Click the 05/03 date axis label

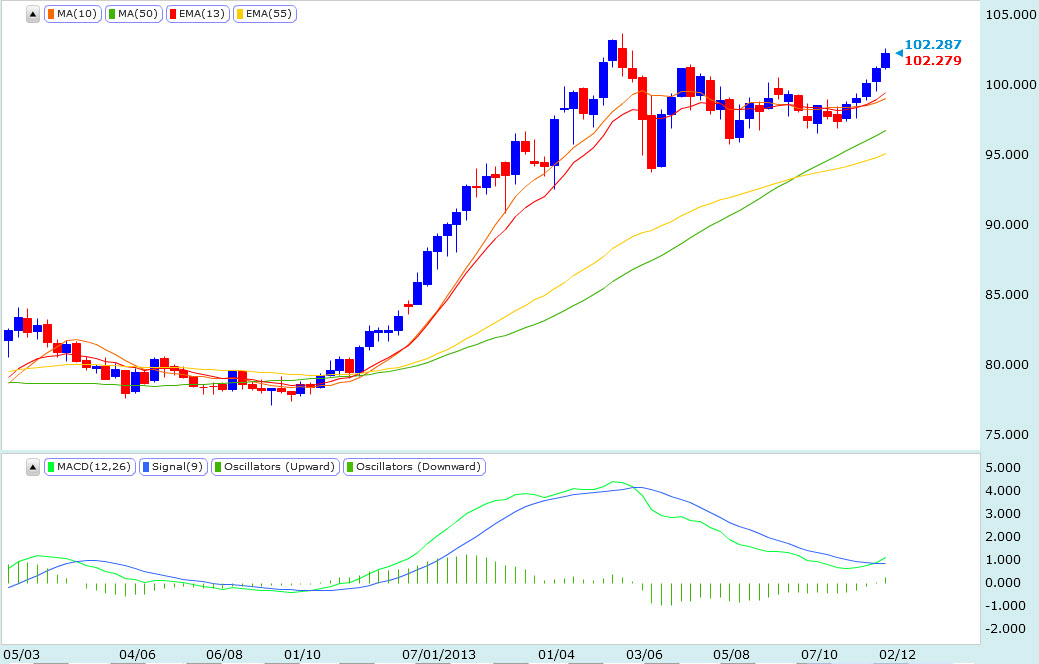coord(21,655)
